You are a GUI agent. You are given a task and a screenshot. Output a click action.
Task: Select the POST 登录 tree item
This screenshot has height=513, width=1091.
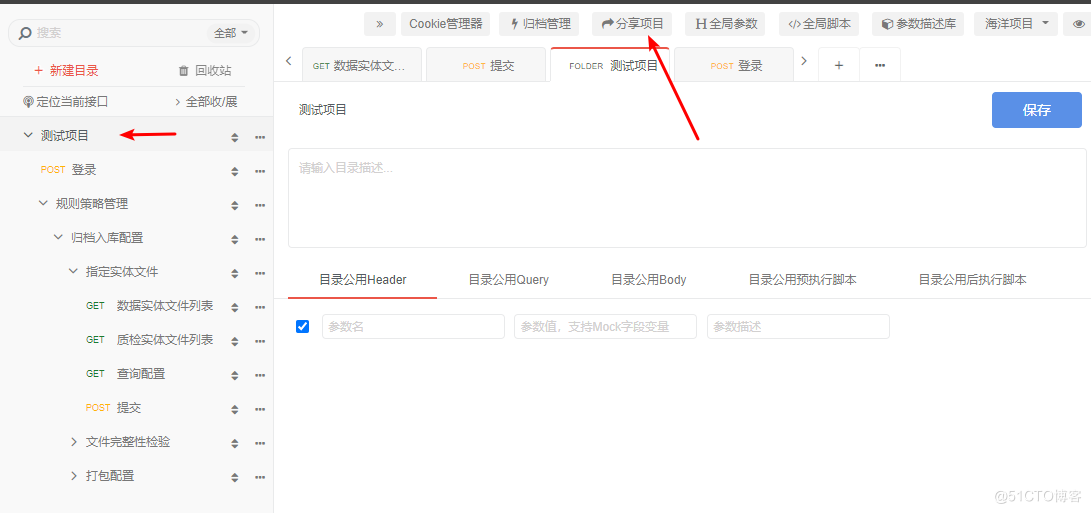[x=68, y=170]
